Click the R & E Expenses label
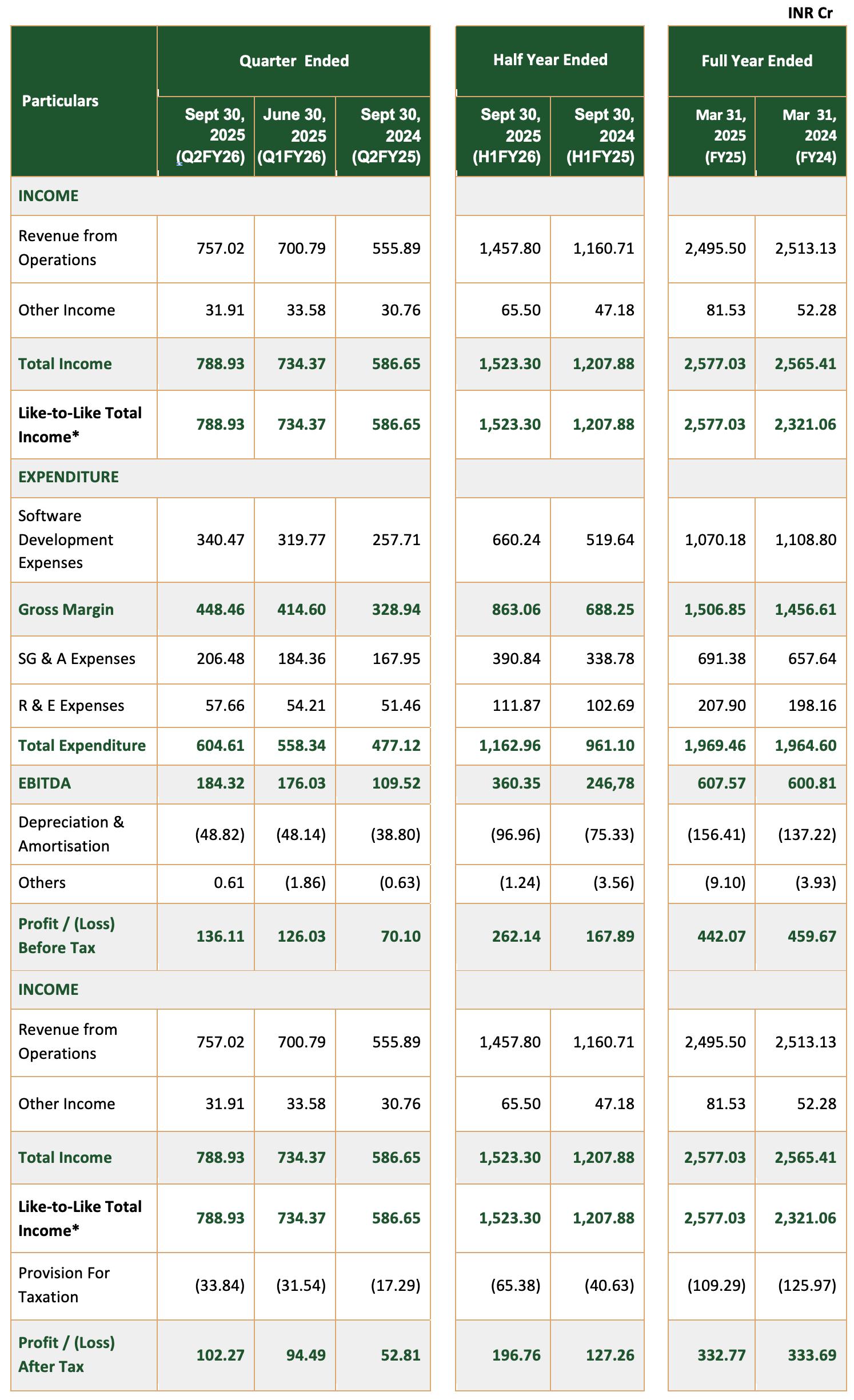This screenshot has height=1400, width=854. (71, 706)
